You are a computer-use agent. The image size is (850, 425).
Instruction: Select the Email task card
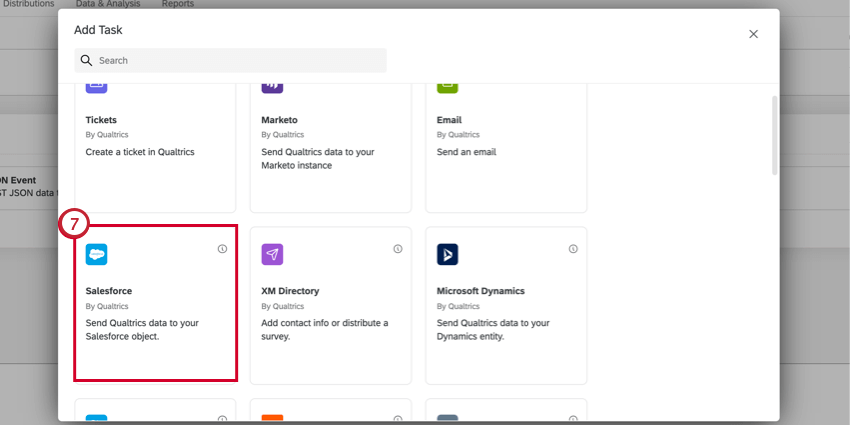coord(506,148)
